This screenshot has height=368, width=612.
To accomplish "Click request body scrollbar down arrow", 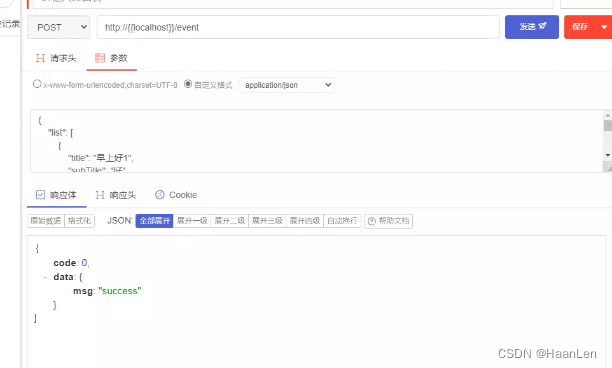I will [x=607, y=155].
